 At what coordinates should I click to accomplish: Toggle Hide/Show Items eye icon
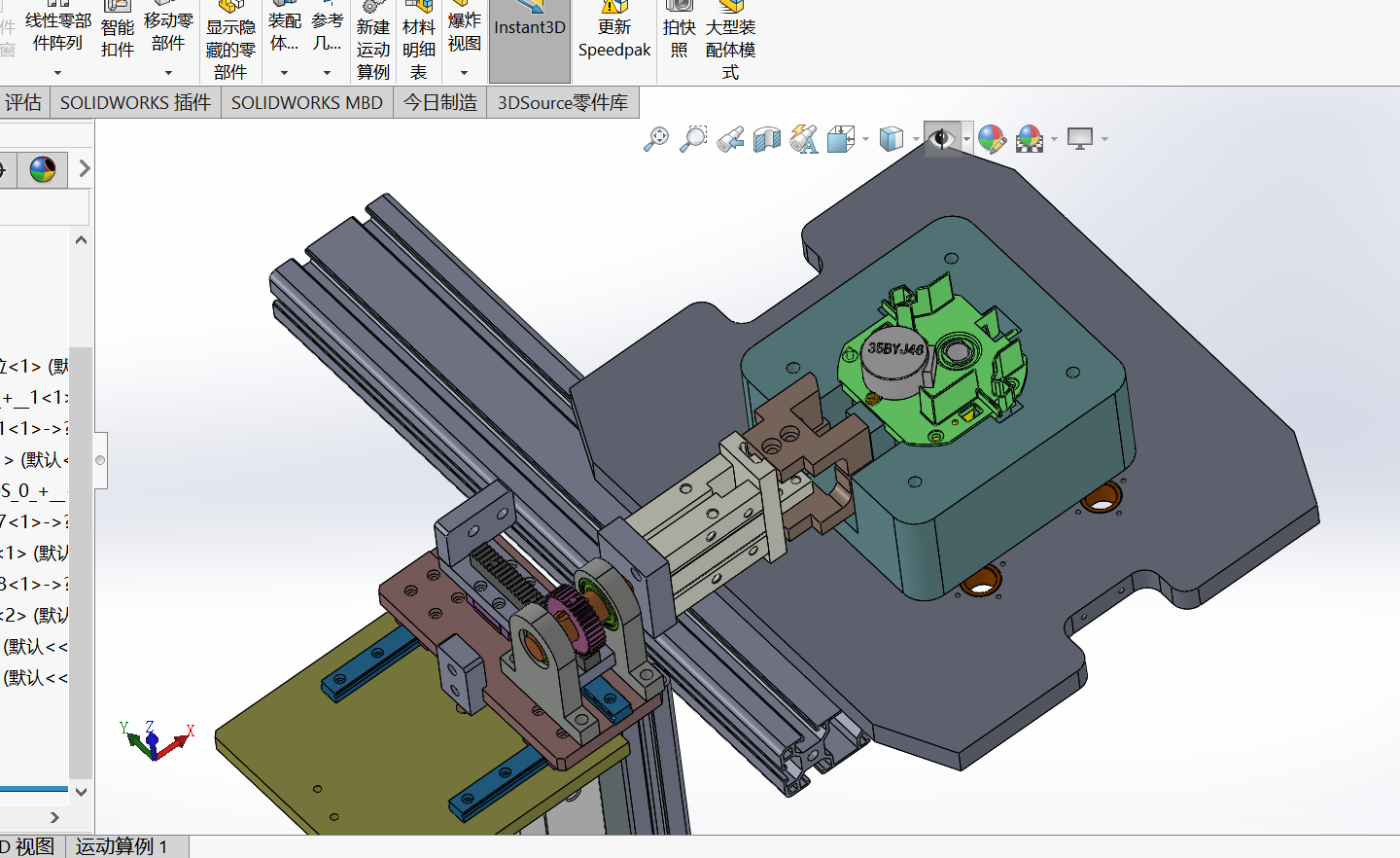coord(941,139)
